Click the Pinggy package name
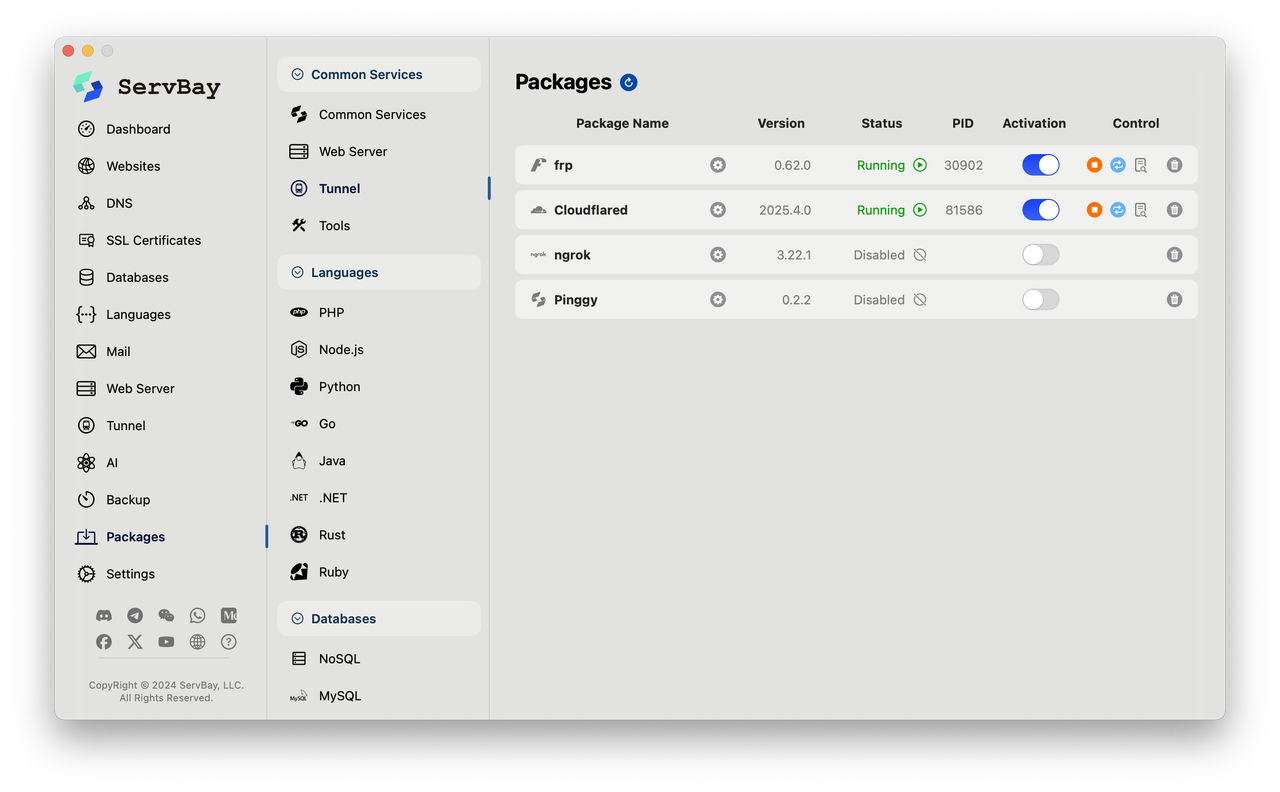1280x792 pixels. (x=576, y=300)
